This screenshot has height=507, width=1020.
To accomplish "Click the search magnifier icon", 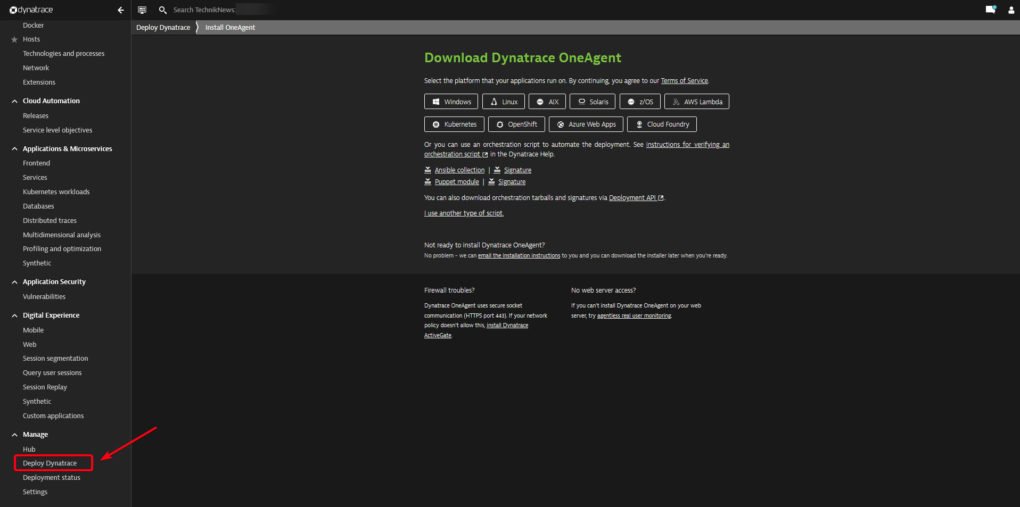I will (162, 9).
